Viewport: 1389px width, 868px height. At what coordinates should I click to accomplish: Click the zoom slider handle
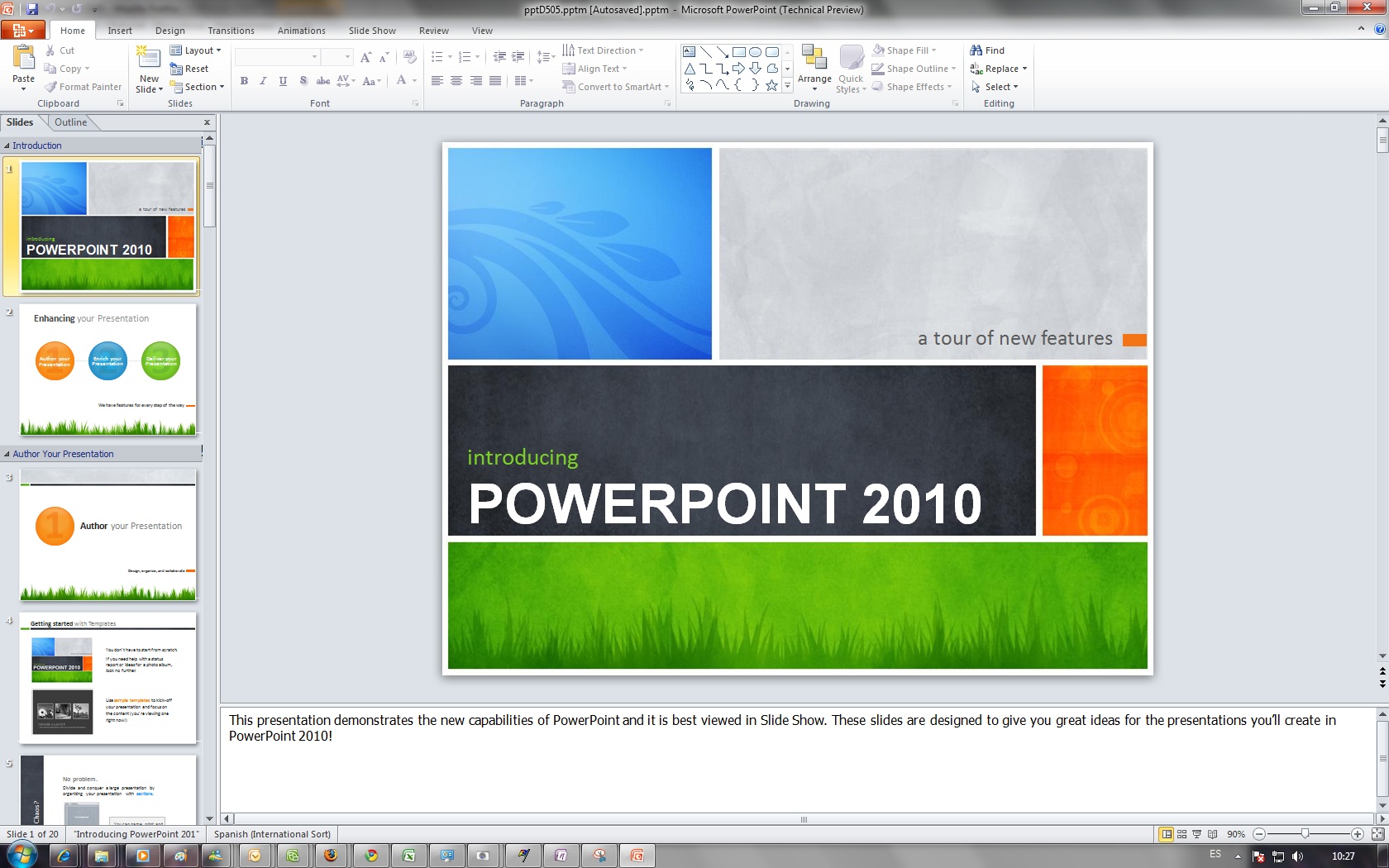pos(1305,834)
